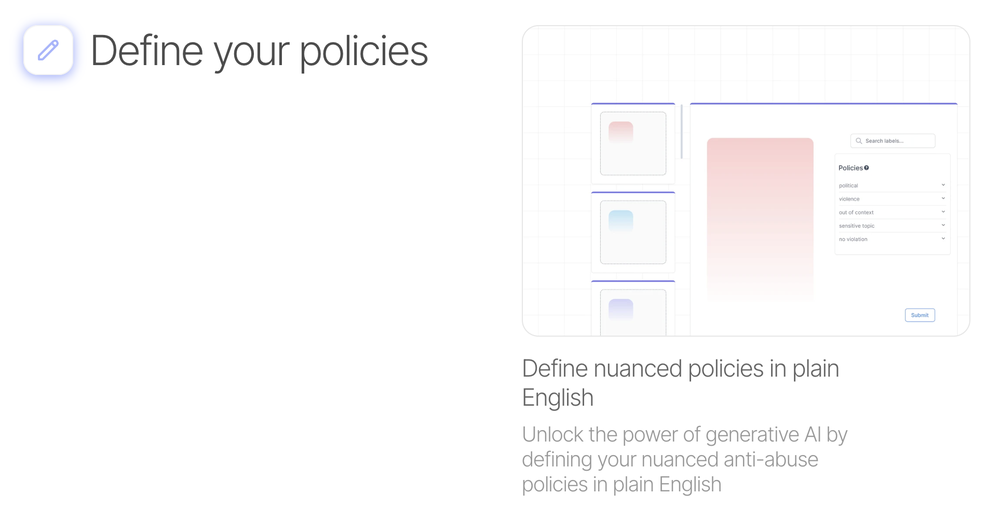Click the empty grid area above the panels
1000x530 pixels.
pos(746,64)
